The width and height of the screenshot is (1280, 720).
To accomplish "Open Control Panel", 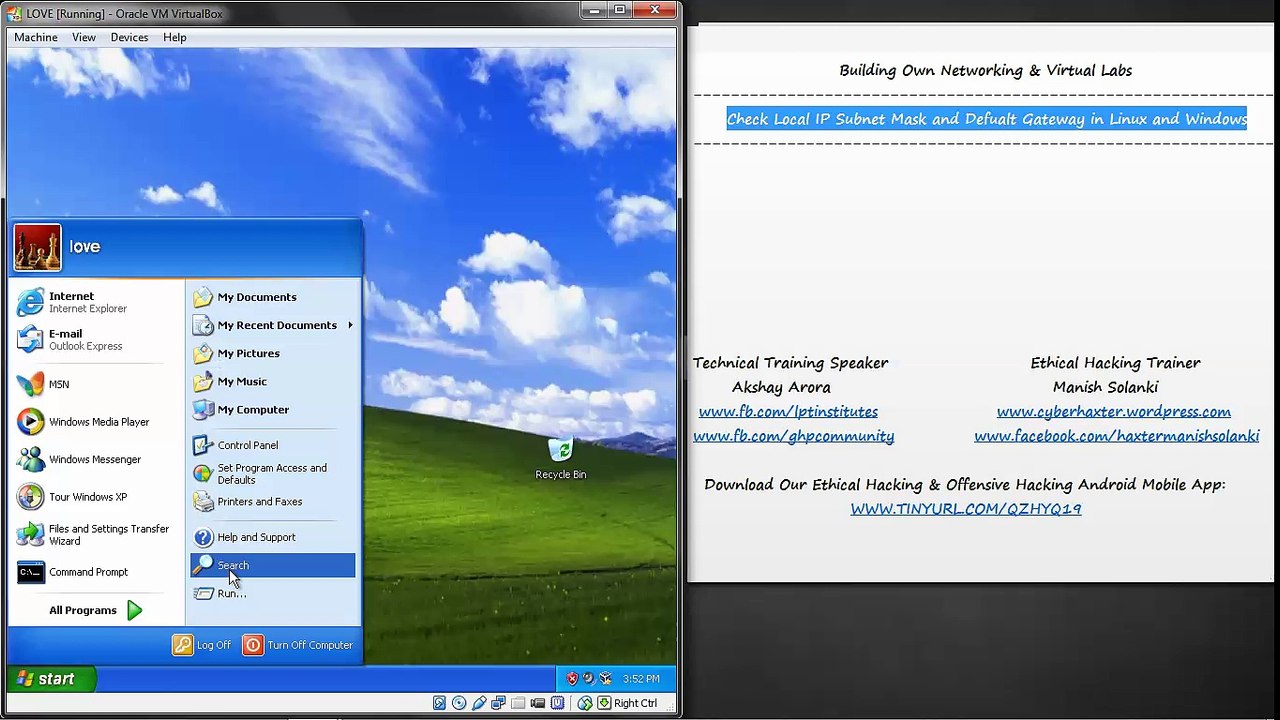I will point(272,445).
